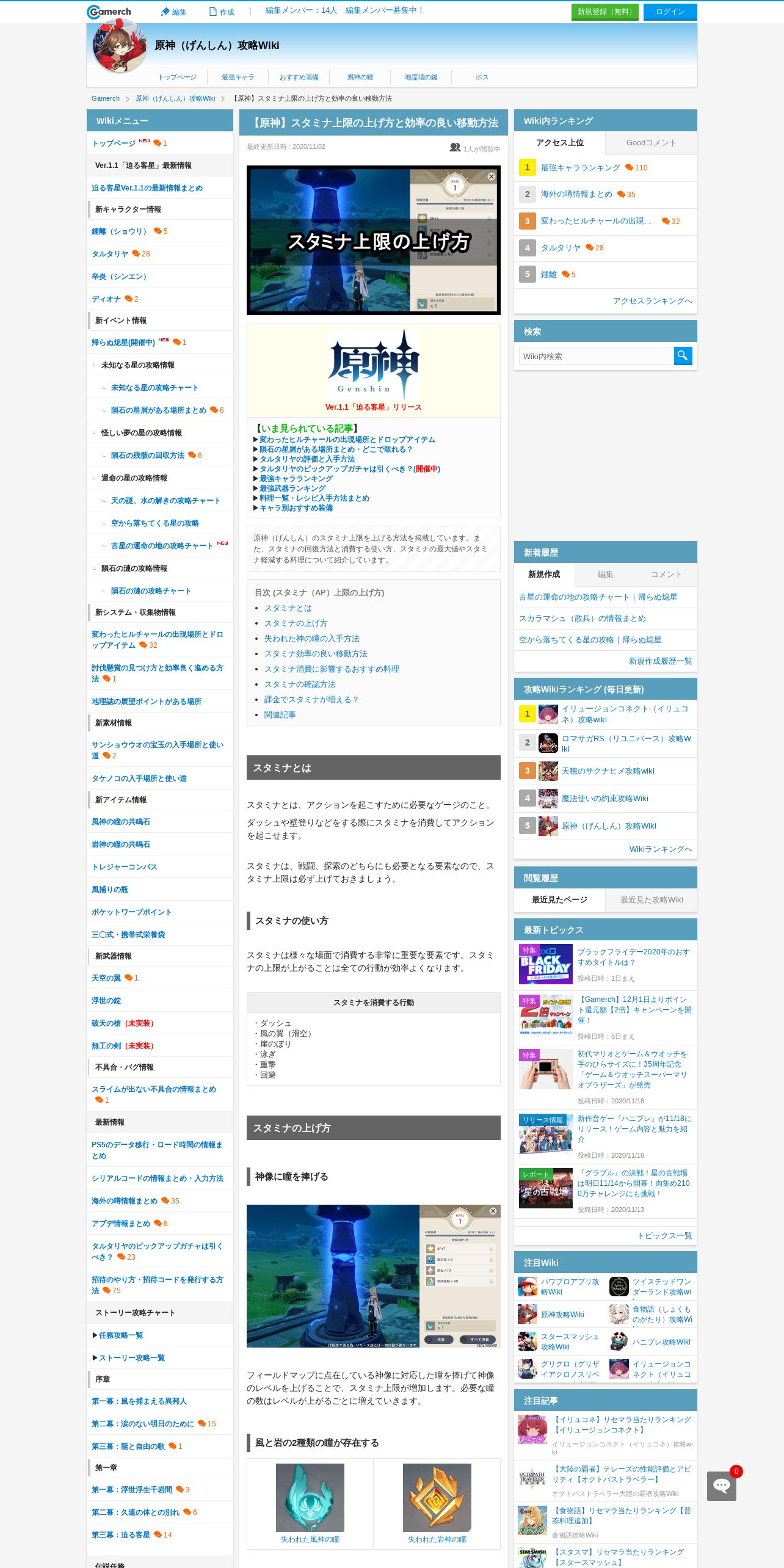The height and width of the screenshot is (1568, 784).
Task: Click the Gamerch logo
Action: (x=109, y=12)
